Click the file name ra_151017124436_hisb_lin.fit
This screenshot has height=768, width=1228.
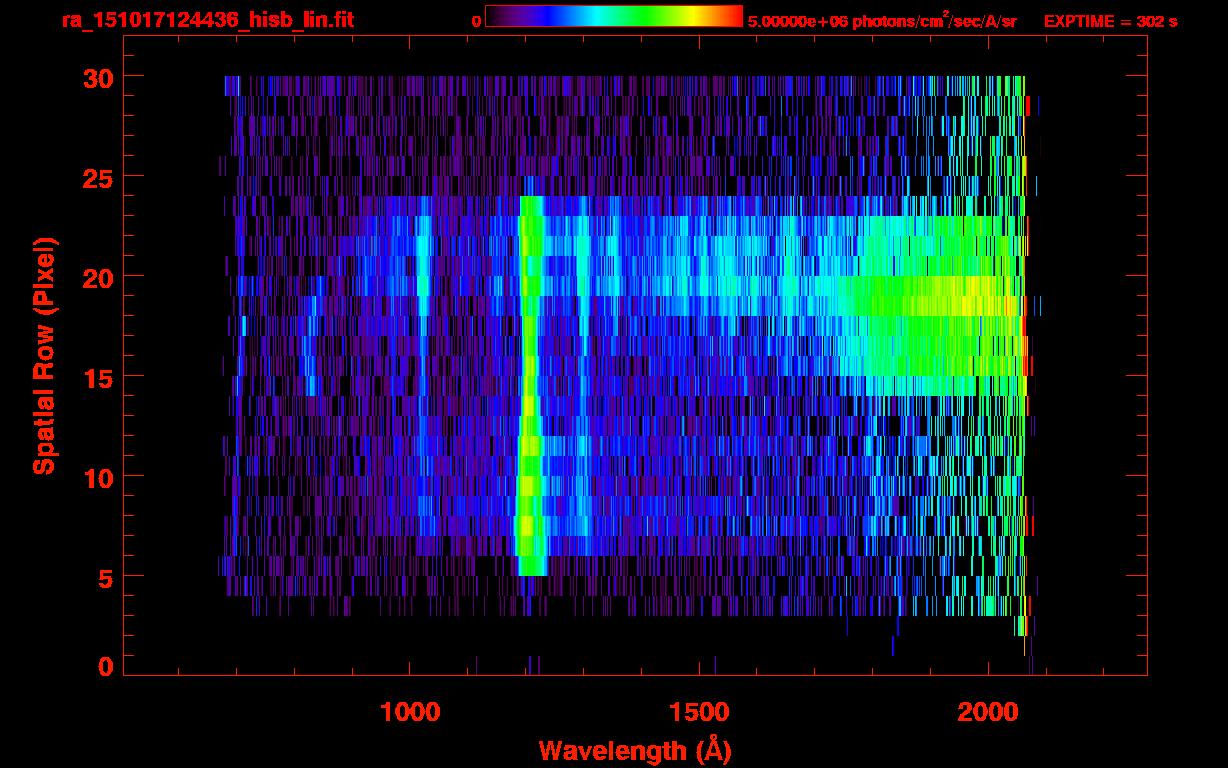click(x=207, y=21)
